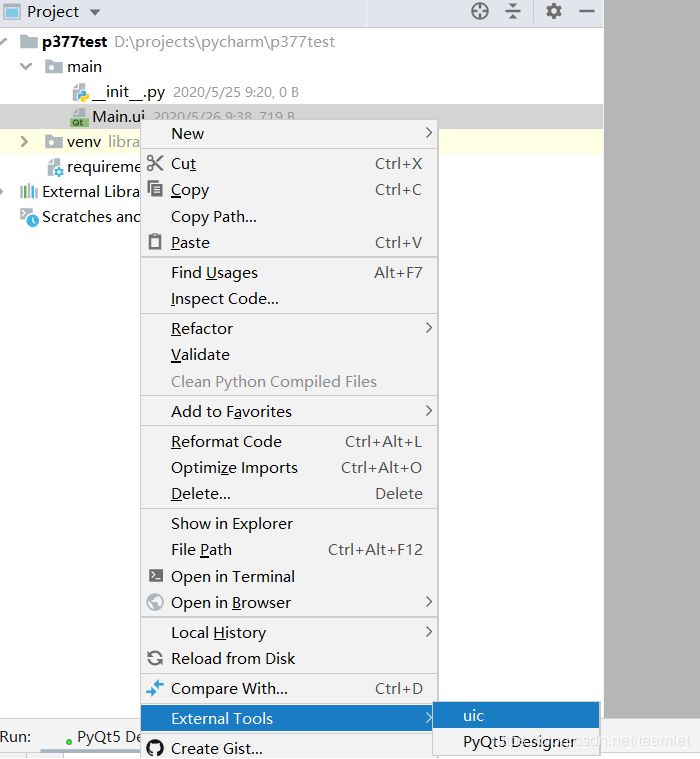Select External Libraries node
Viewport: 700px width, 759px height.
click(x=91, y=192)
